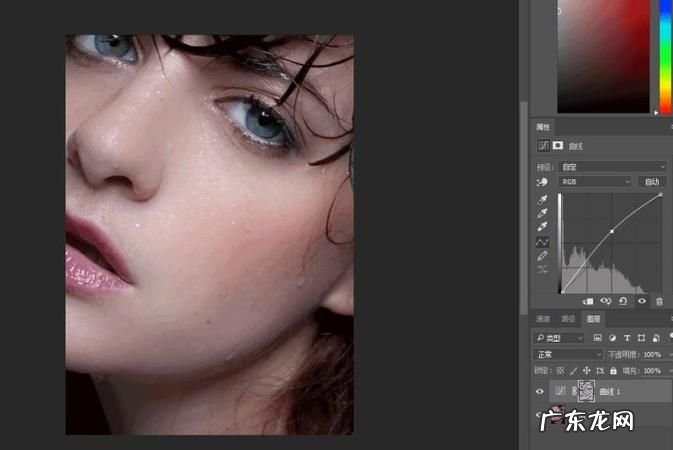Filter layers by smart objects

(x=656, y=338)
